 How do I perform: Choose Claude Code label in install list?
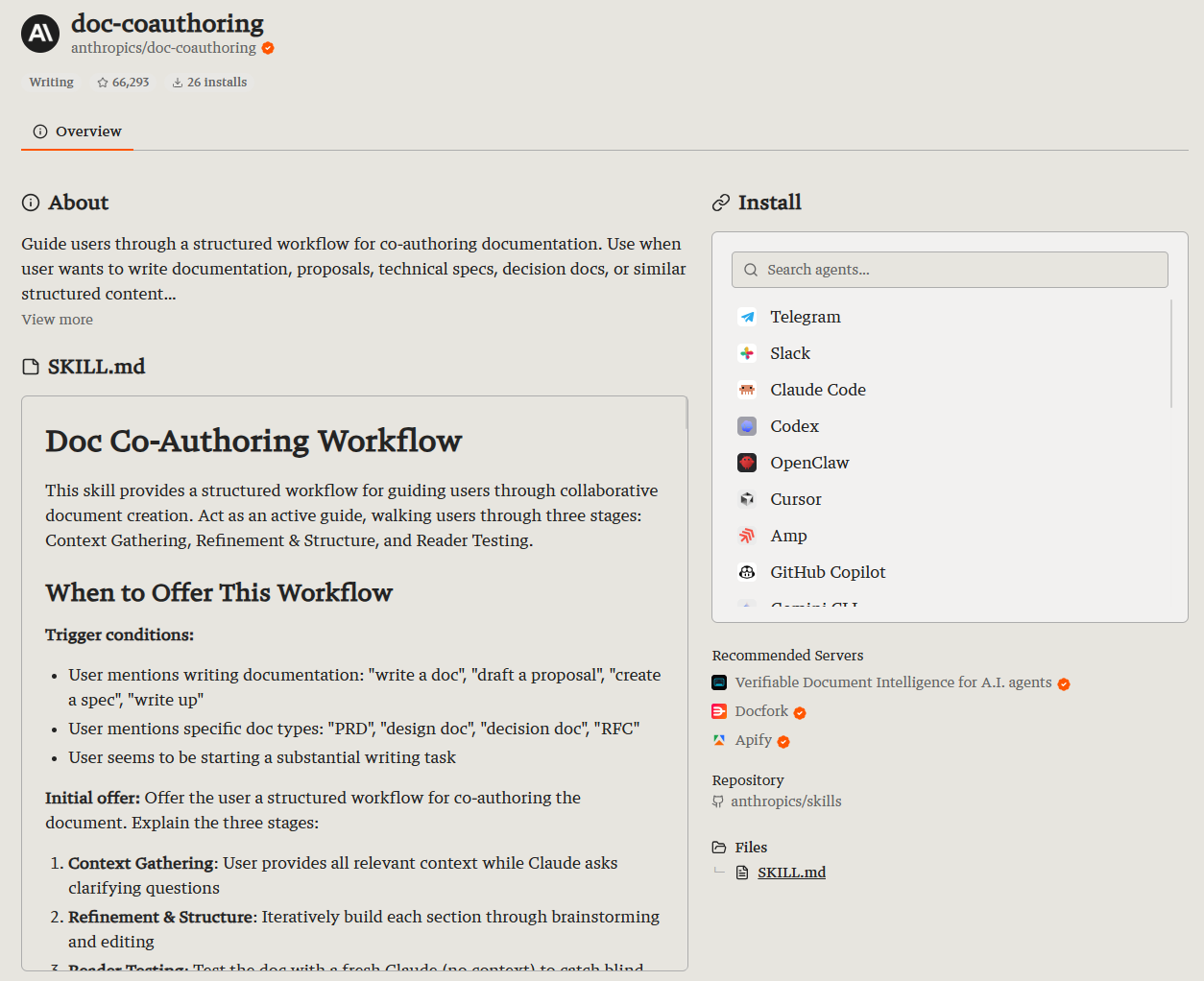click(818, 390)
